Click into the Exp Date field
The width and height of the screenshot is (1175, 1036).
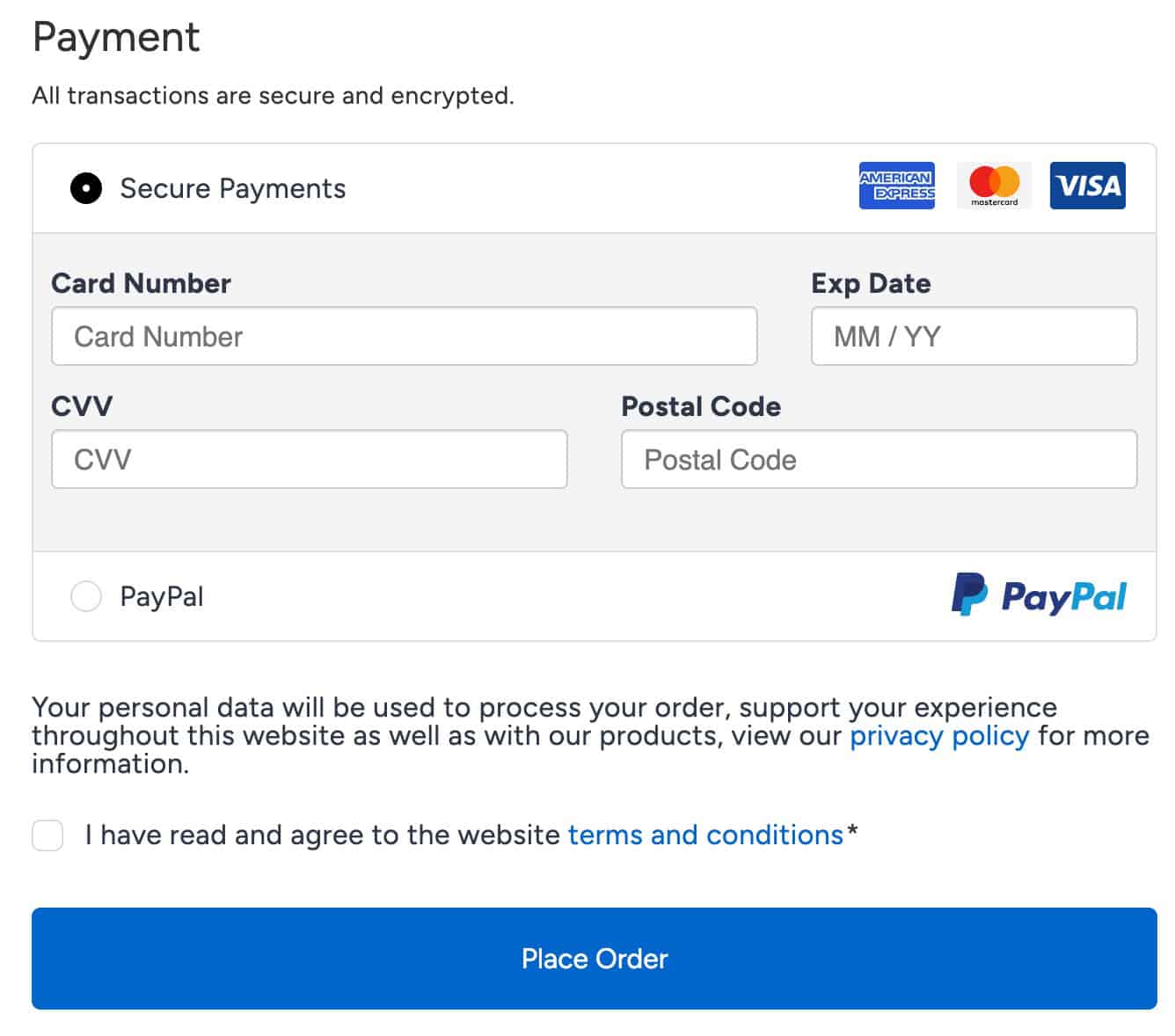pyautogui.click(x=973, y=336)
